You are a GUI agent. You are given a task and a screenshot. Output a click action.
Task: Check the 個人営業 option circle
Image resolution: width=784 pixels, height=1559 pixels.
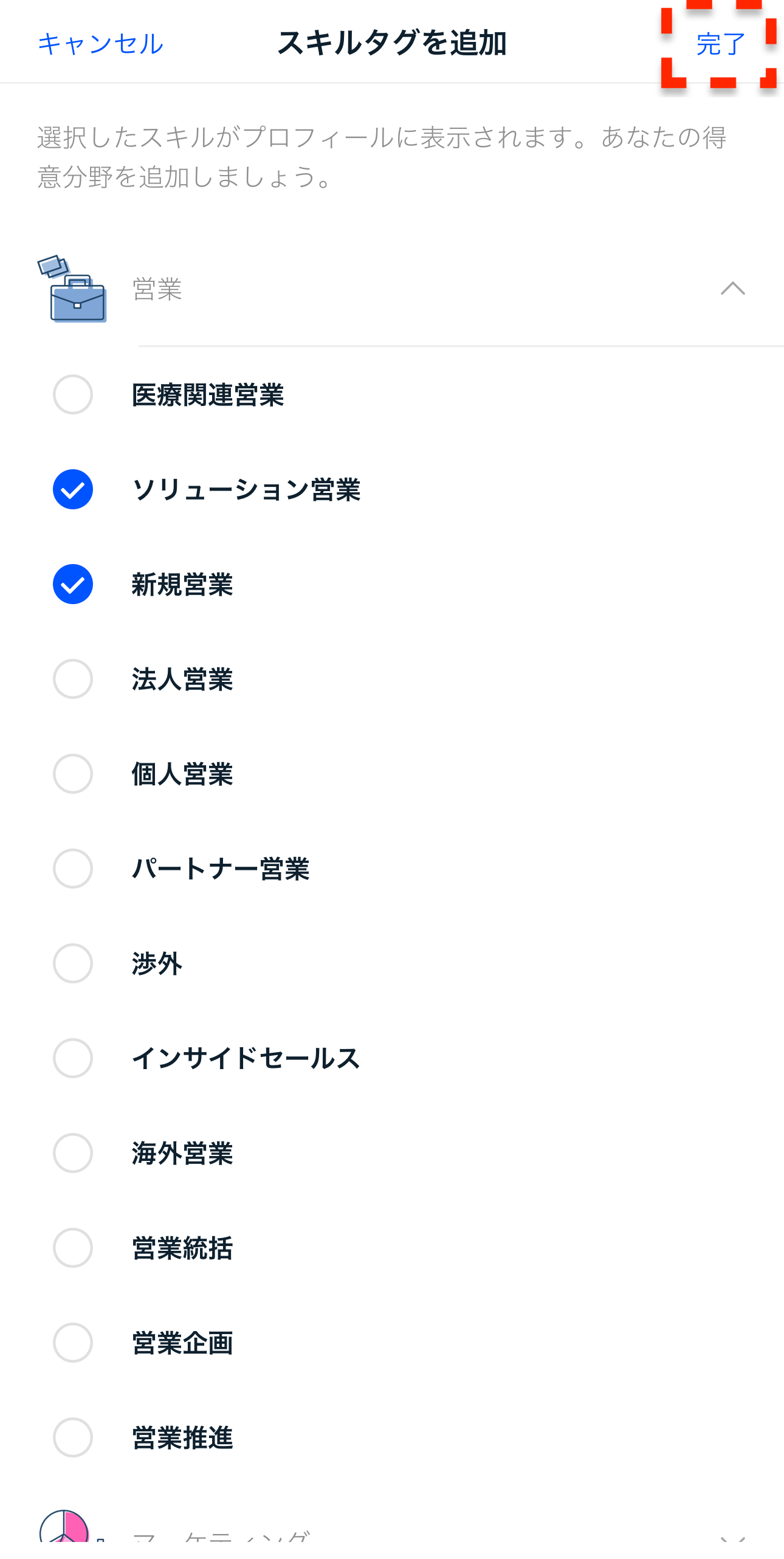(73, 774)
